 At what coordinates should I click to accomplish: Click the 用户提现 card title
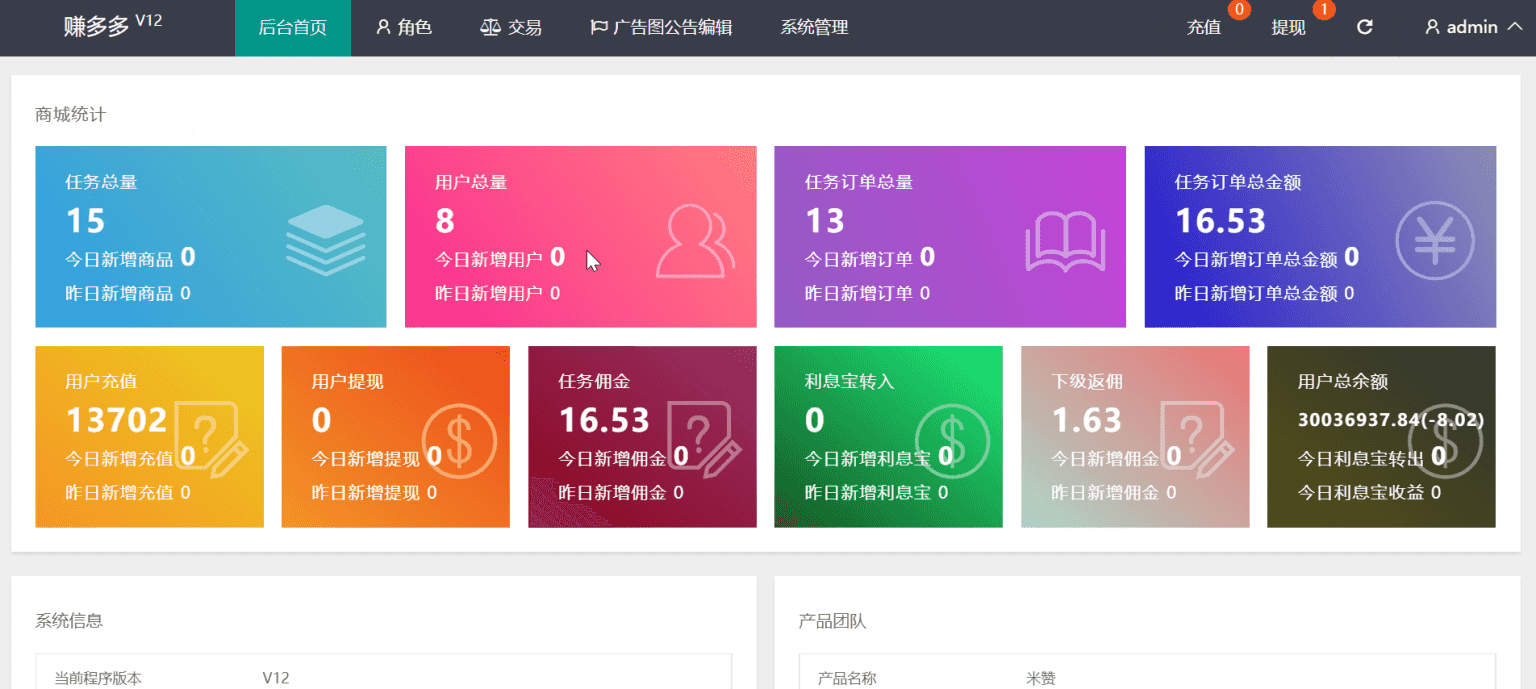tap(347, 381)
